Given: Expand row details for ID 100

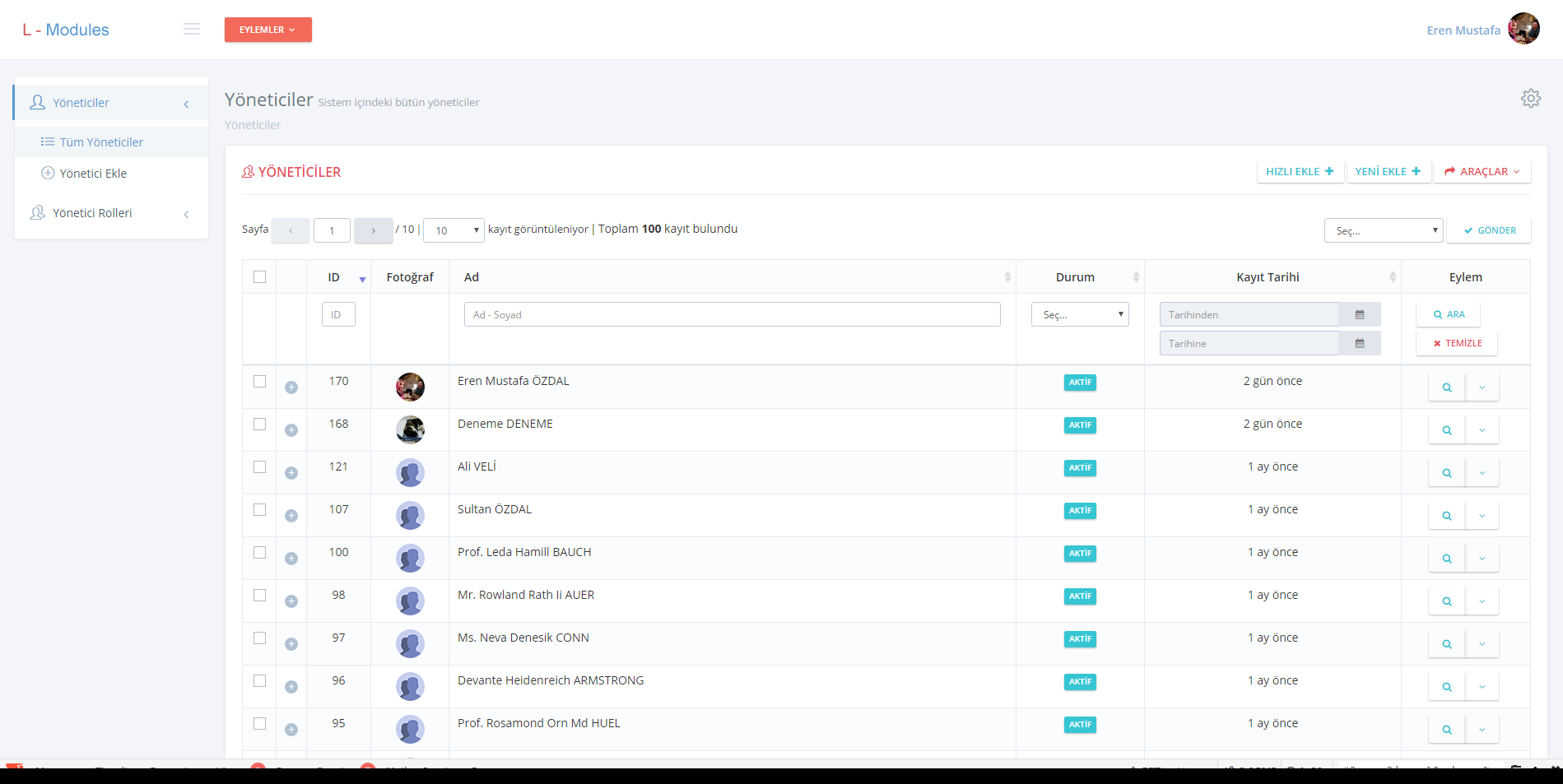Looking at the screenshot, I should [291, 559].
